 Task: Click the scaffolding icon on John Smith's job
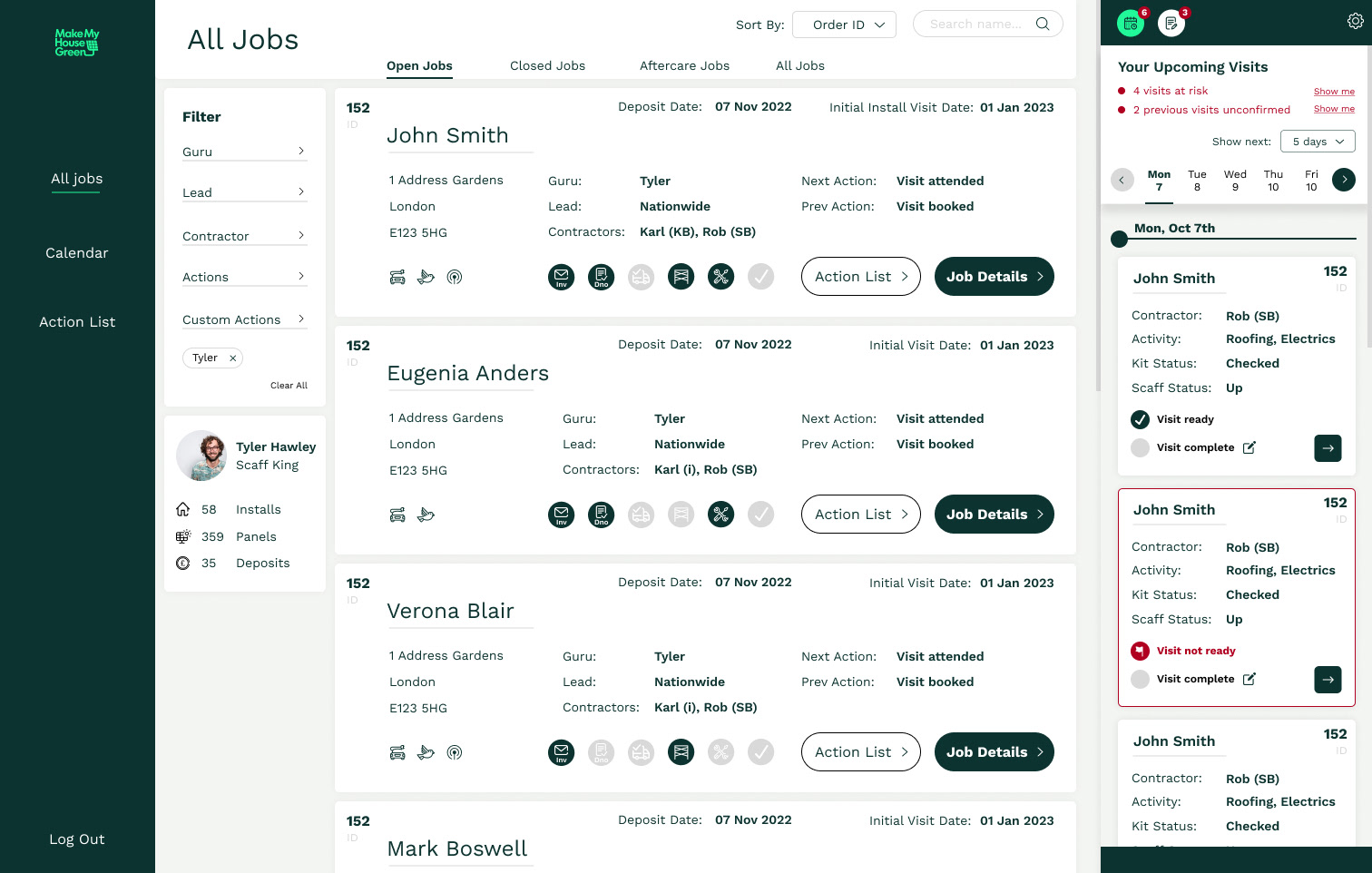681,277
